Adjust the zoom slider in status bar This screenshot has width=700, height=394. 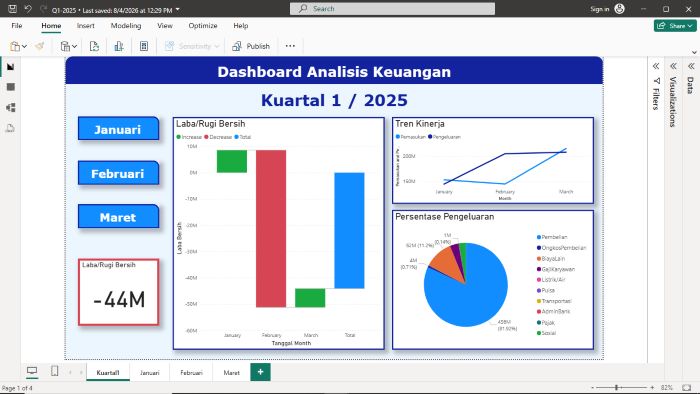617,388
